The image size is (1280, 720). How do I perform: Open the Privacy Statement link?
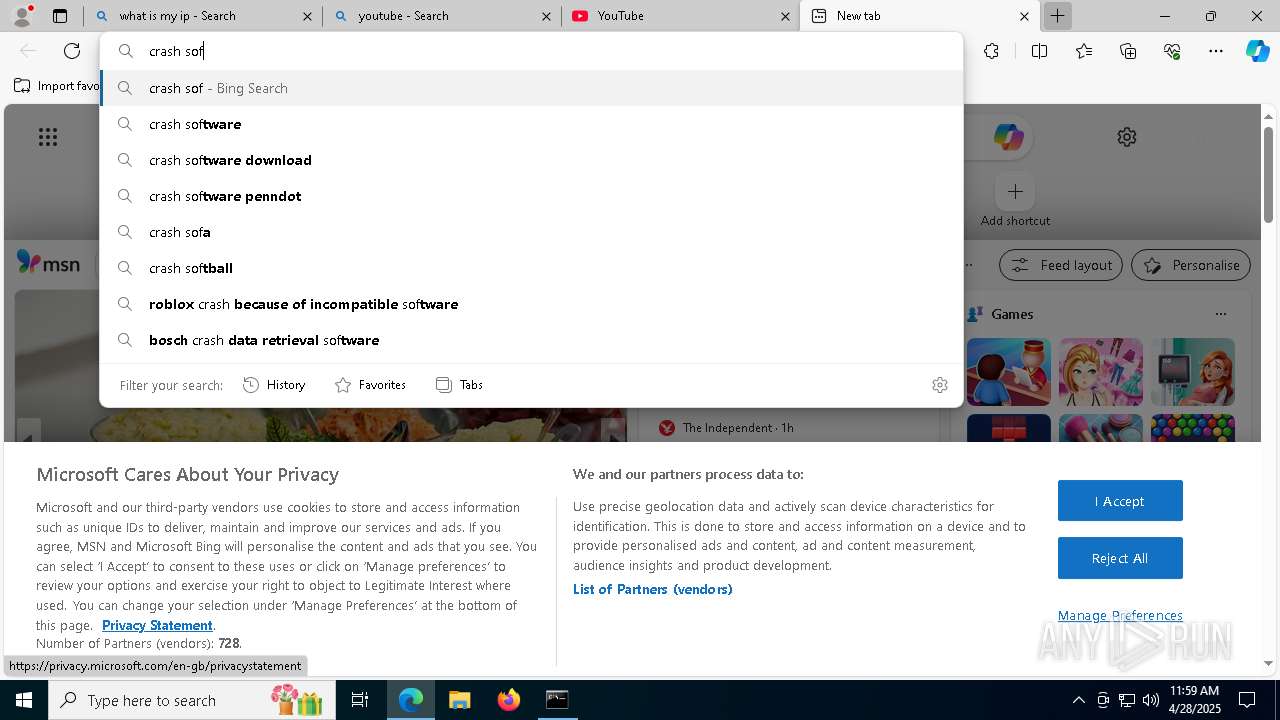(157, 625)
